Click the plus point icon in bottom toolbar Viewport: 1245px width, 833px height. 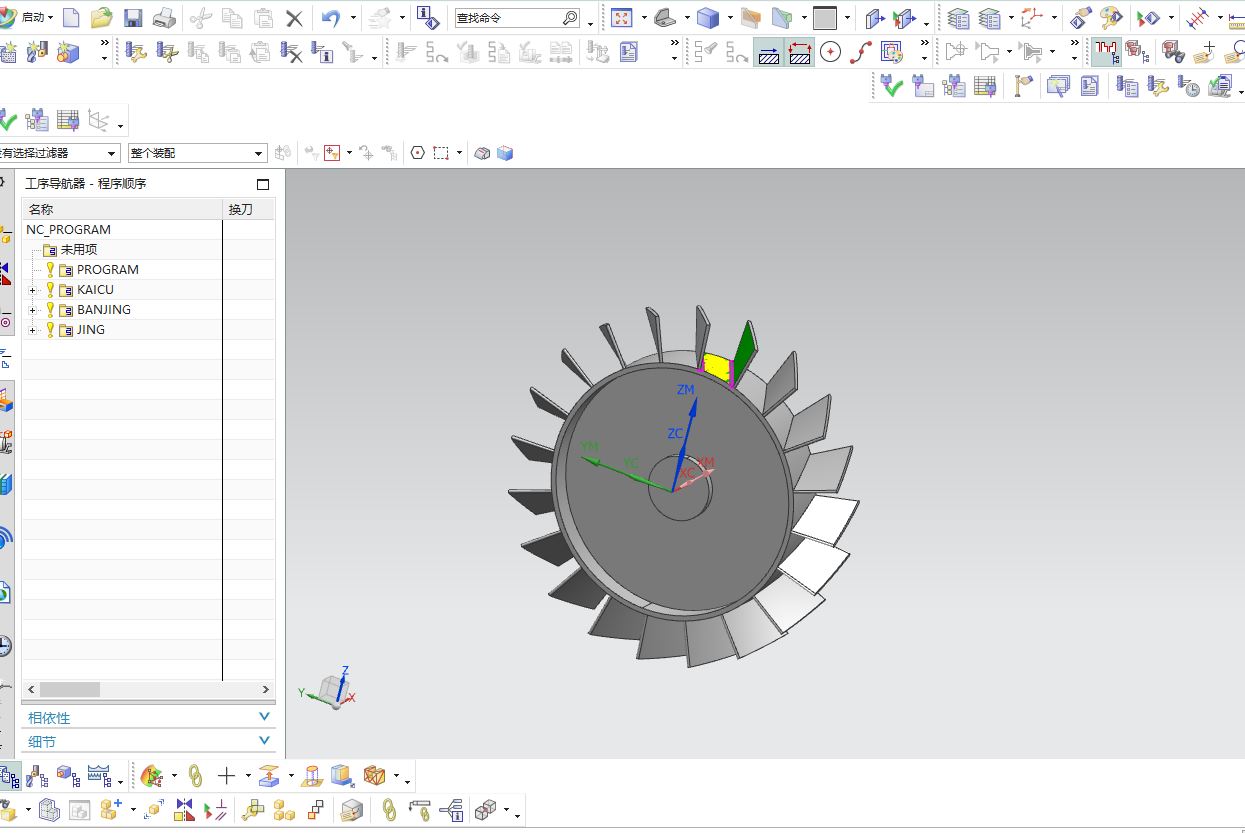(x=227, y=776)
